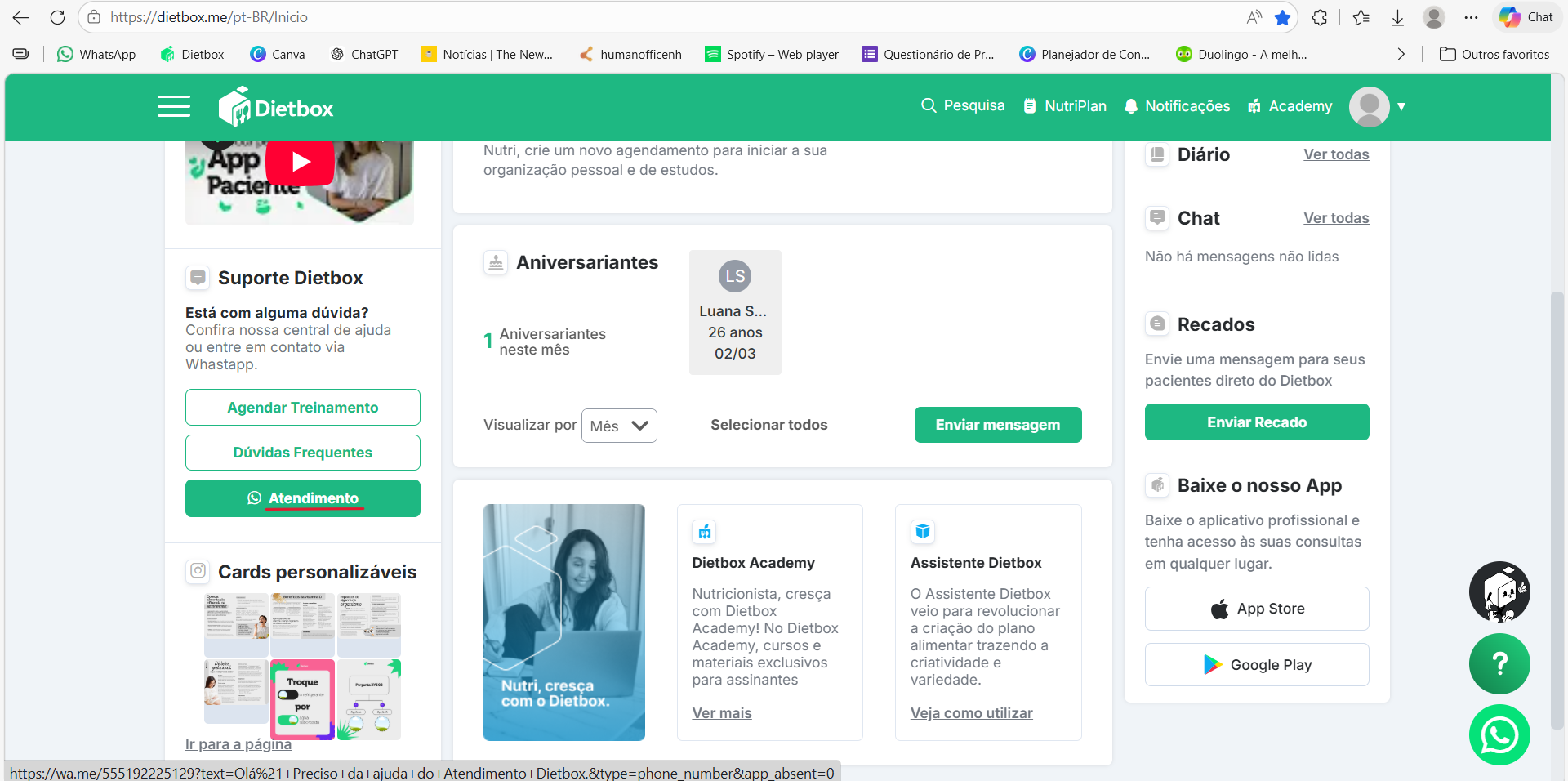Image resolution: width=1568 pixels, height=781 pixels.
Task: Open the browser Extensions icon
Action: [1320, 17]
